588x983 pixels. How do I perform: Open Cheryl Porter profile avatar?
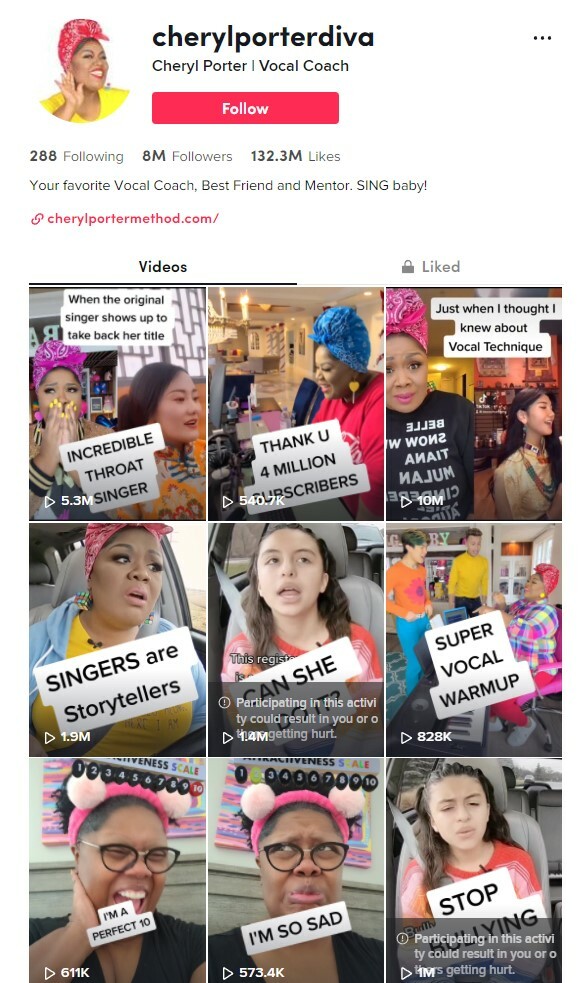[84, 70]
